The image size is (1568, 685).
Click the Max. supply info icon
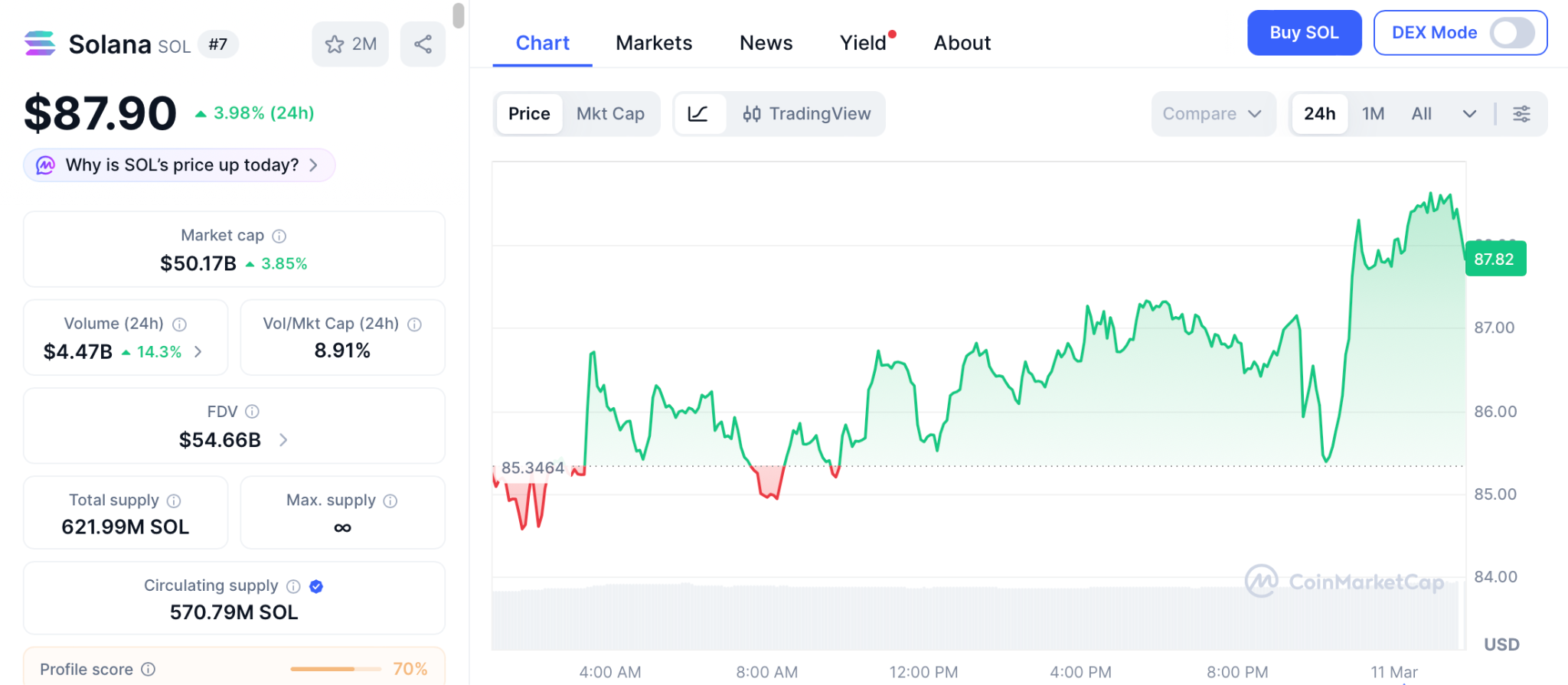(x=390, y=501)
